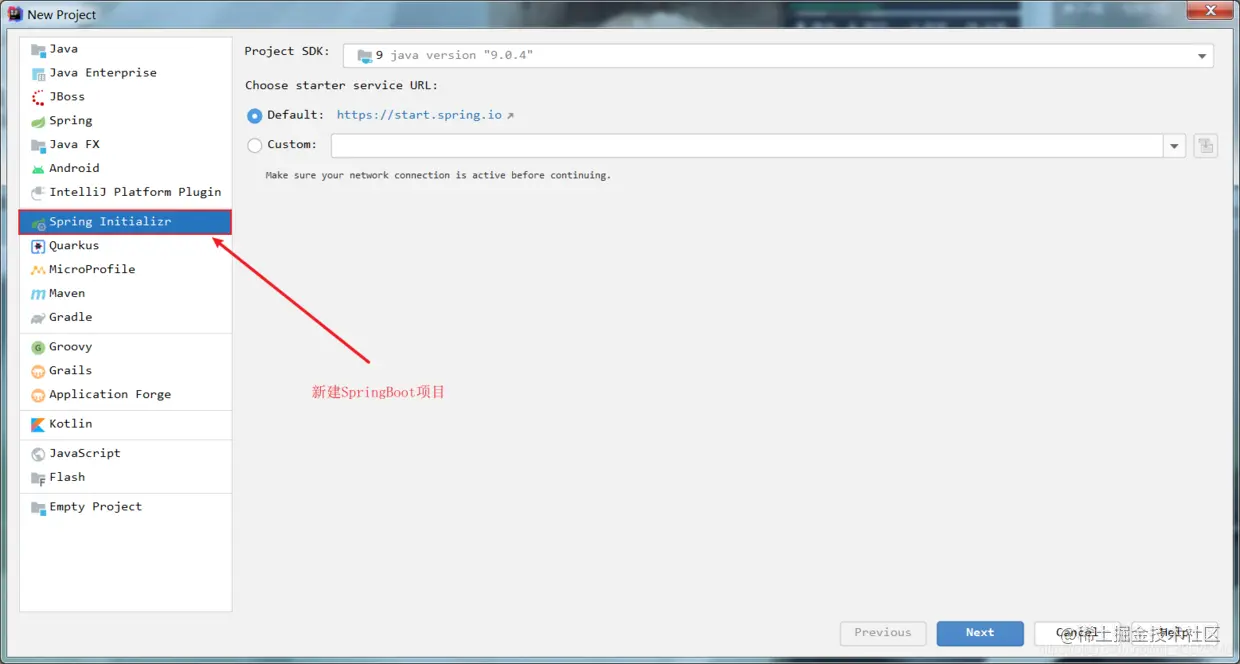Screen dimensions: 1240x664
Task: Choose Spring Initializr project type
Action: [125, 222]
